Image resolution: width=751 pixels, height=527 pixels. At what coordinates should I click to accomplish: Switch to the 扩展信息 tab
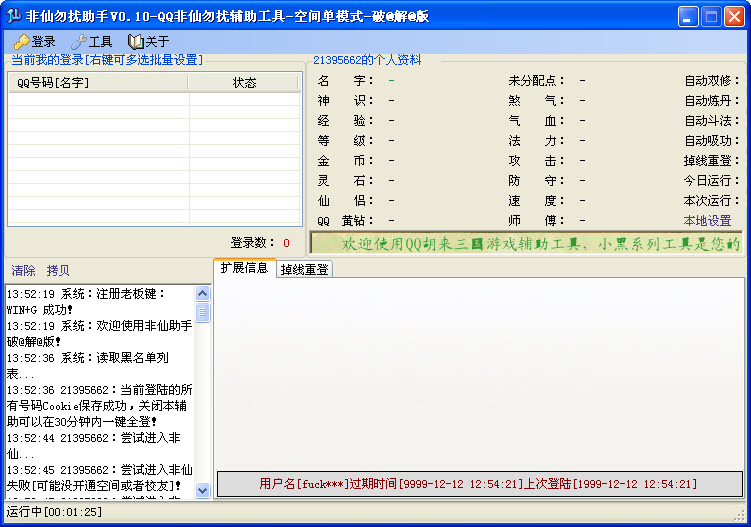(244, 268)
